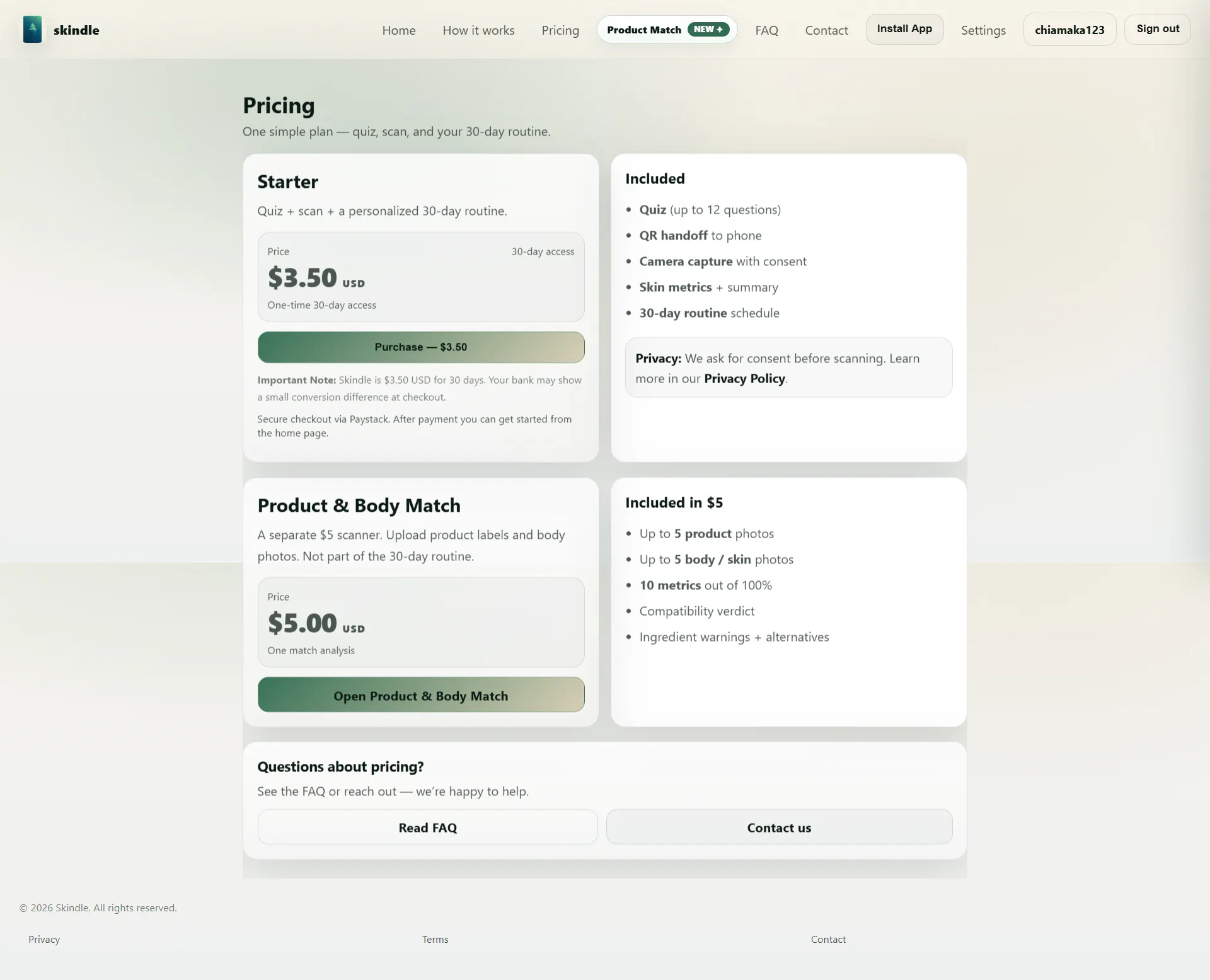Screen dimensions: 1210x980
Task: Open Contact in the top navigation
Action: pos(826,30)
